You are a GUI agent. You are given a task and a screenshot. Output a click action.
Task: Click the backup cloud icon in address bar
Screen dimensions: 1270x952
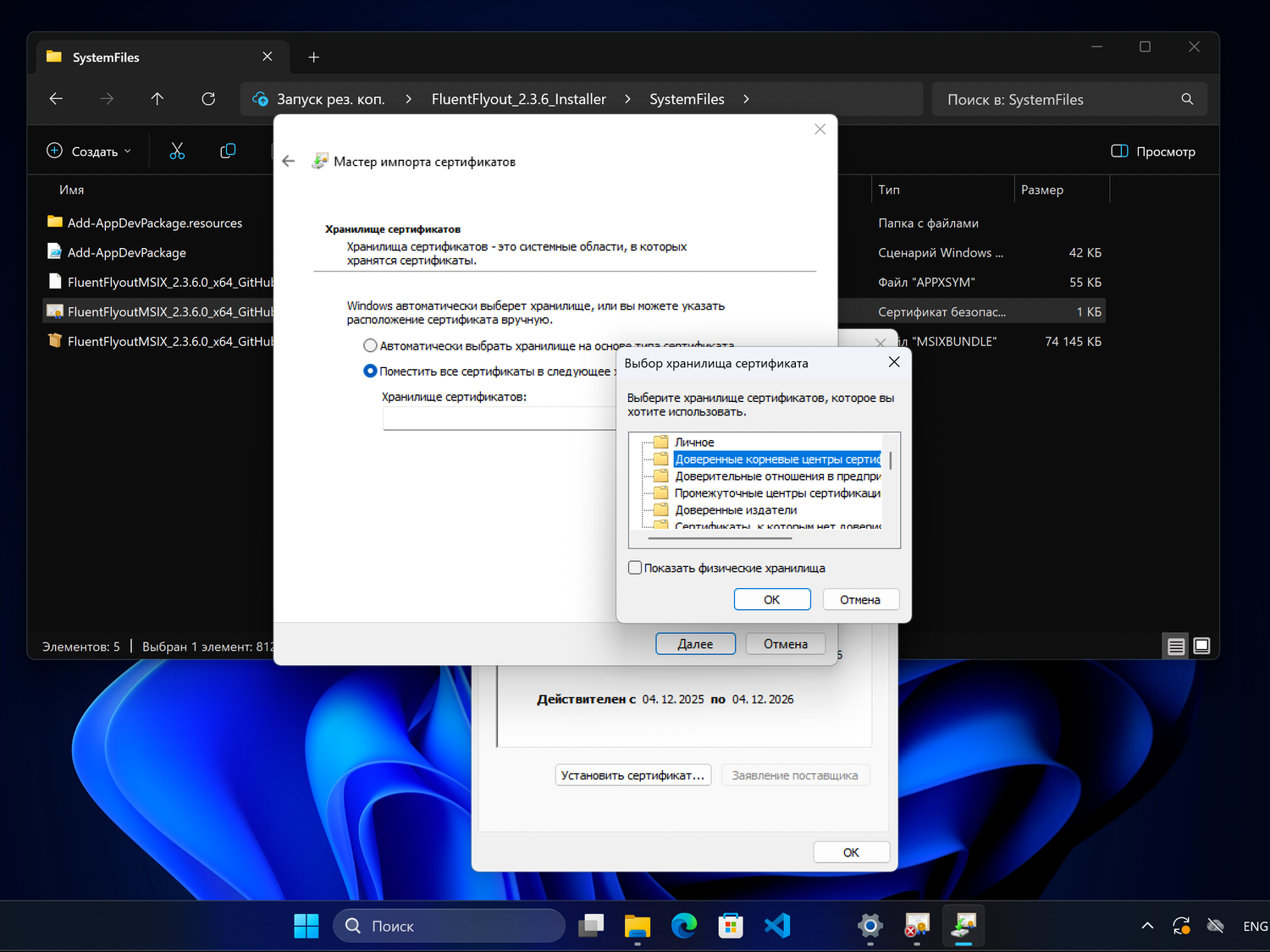pyautogui.click(x=261, y=99)
